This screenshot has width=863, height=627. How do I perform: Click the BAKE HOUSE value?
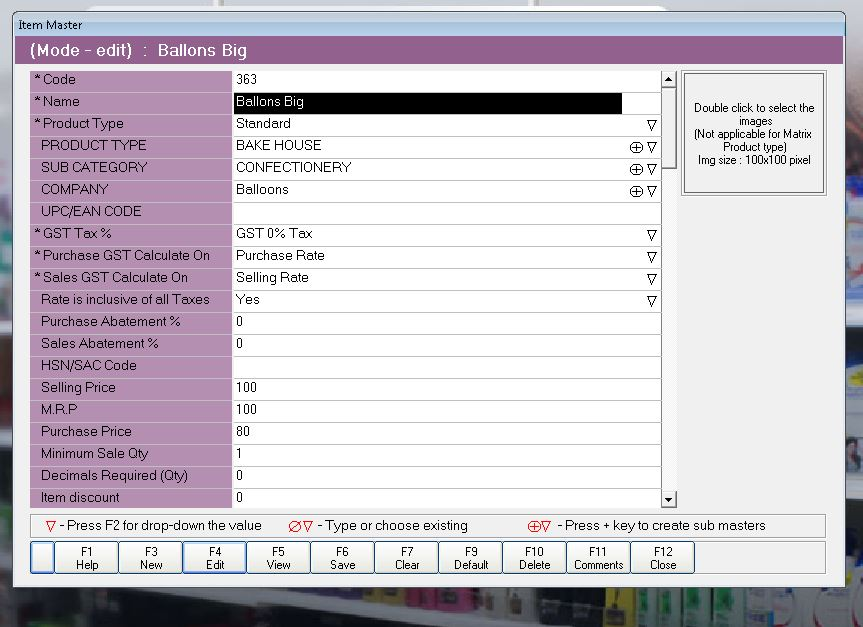click(x=278, y=145)
